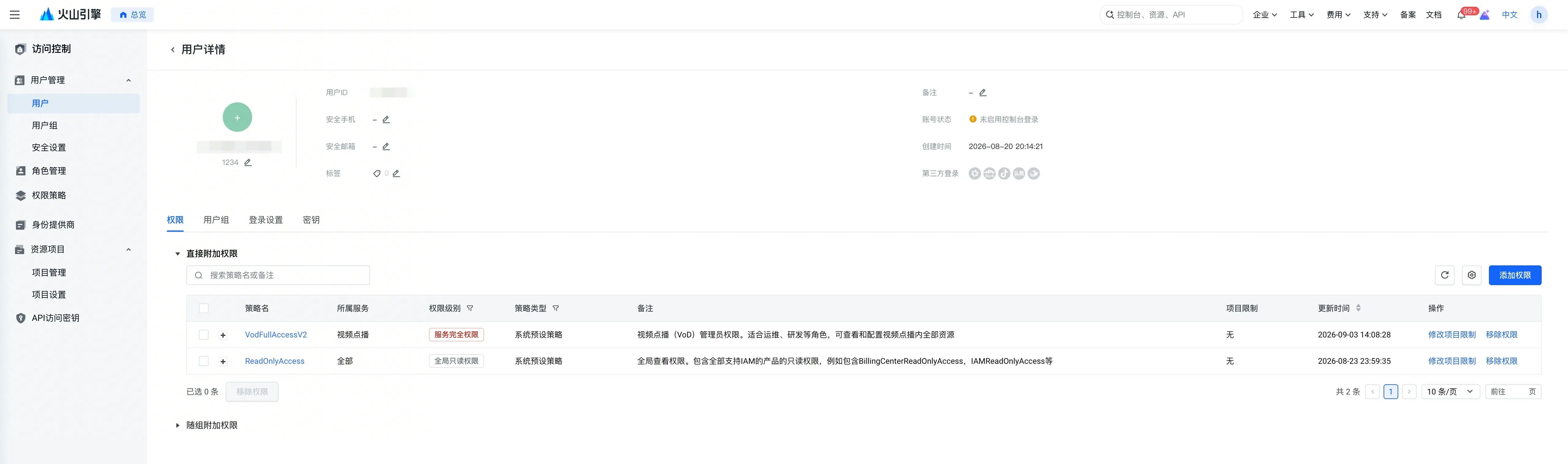
Task: Focus the 搜索策略名或备注 search field
Action: click(278, 275)
